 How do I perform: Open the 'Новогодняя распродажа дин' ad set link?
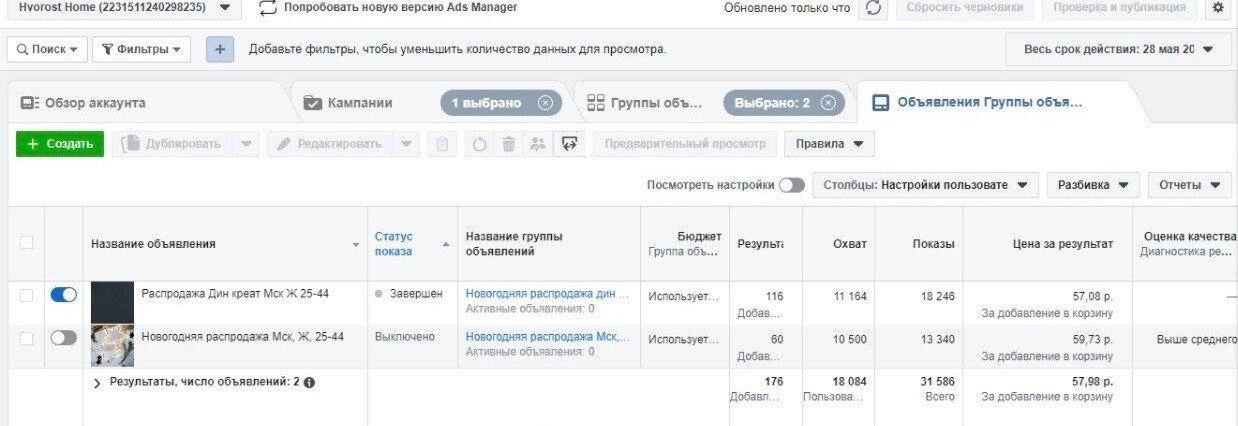point(547,294)
